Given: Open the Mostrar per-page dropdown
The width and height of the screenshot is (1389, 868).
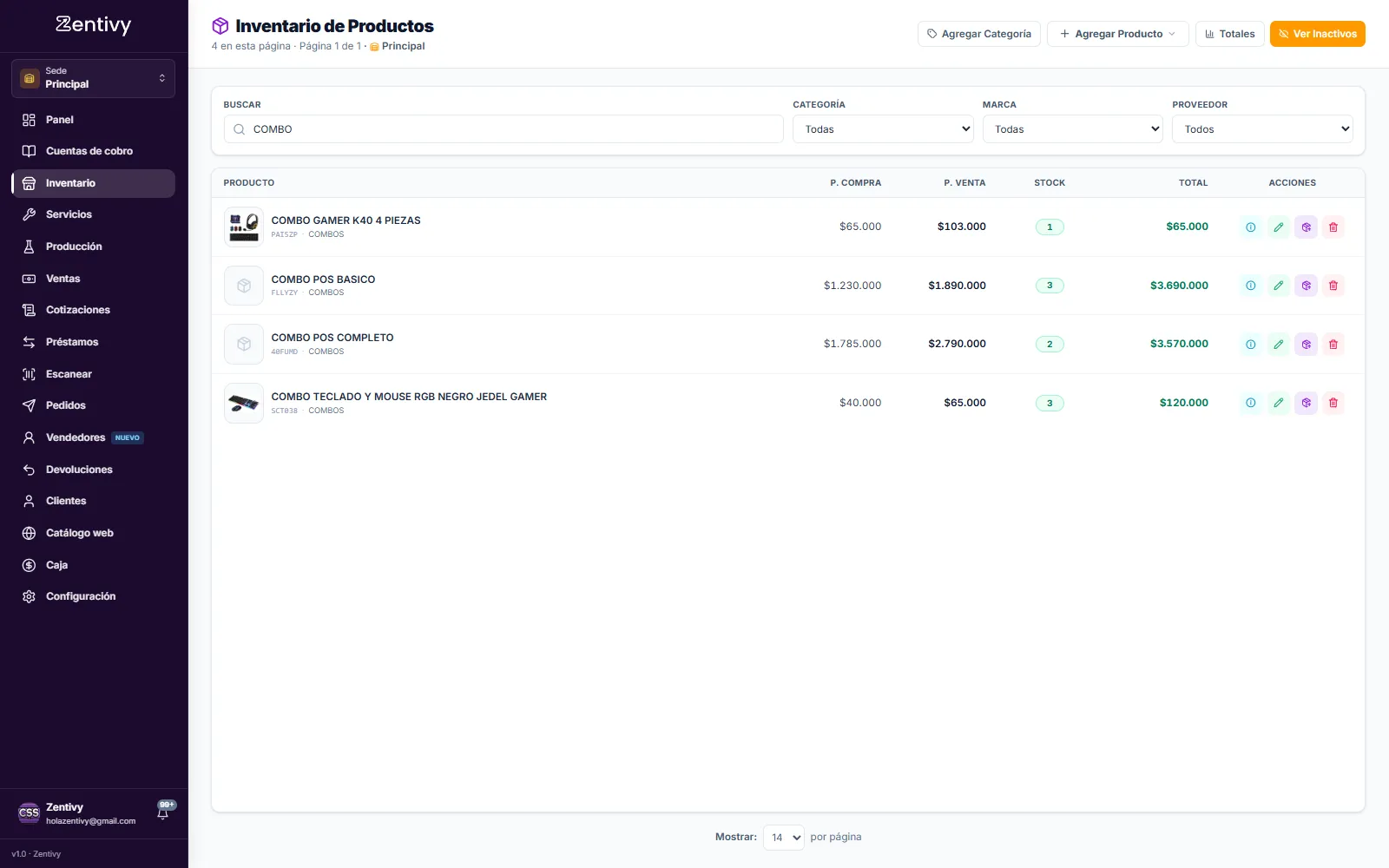Looking at the screenshot, I should point(784,838).
